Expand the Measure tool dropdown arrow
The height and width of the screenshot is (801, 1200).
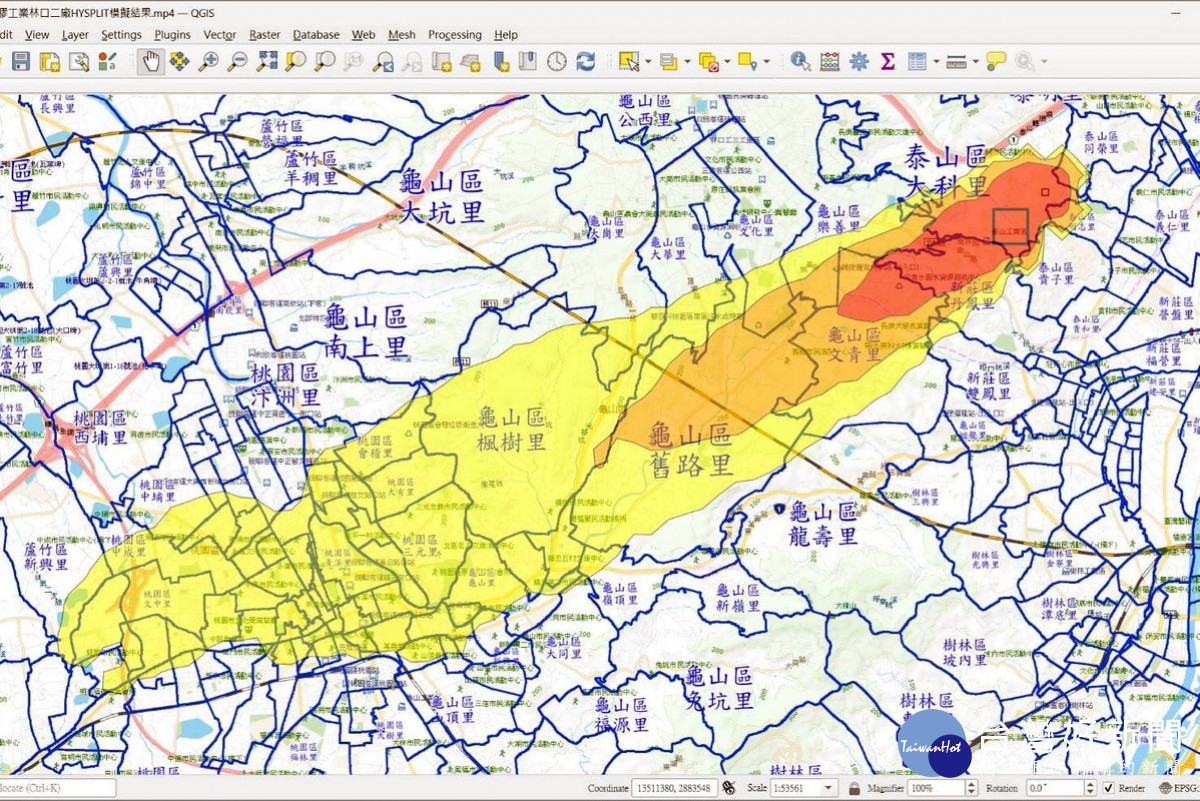point(975,62)
